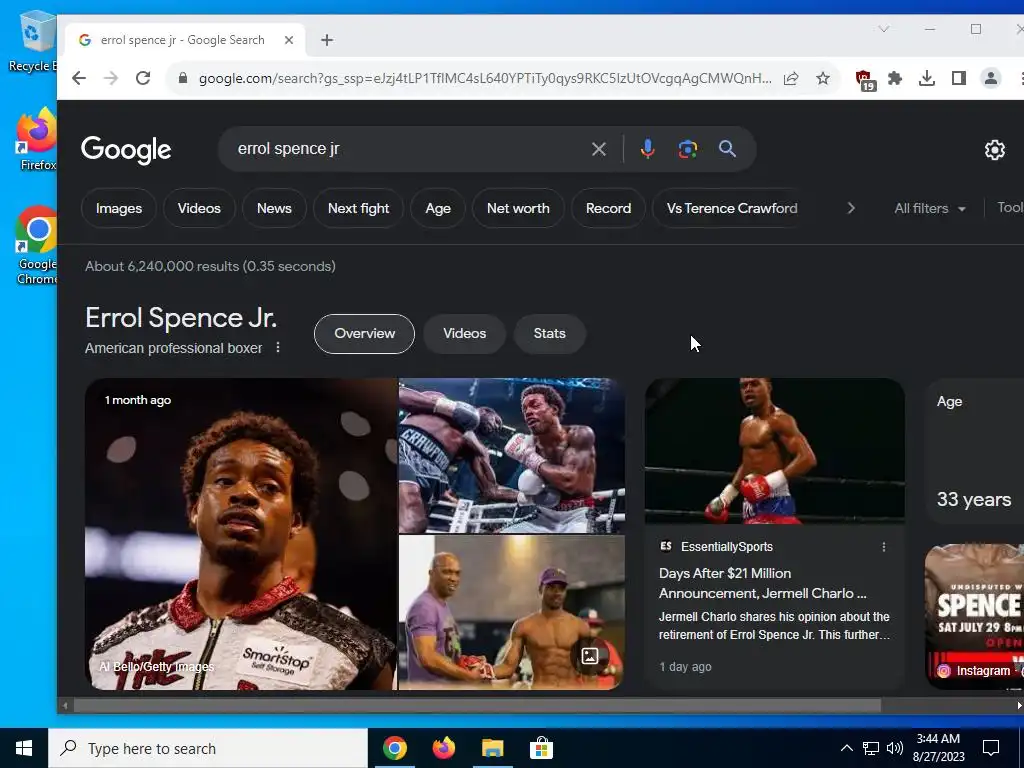Open the Chrome profile avatar
Image resolution: width=1024 pixels, height=768 pixels.
point(991,78)
